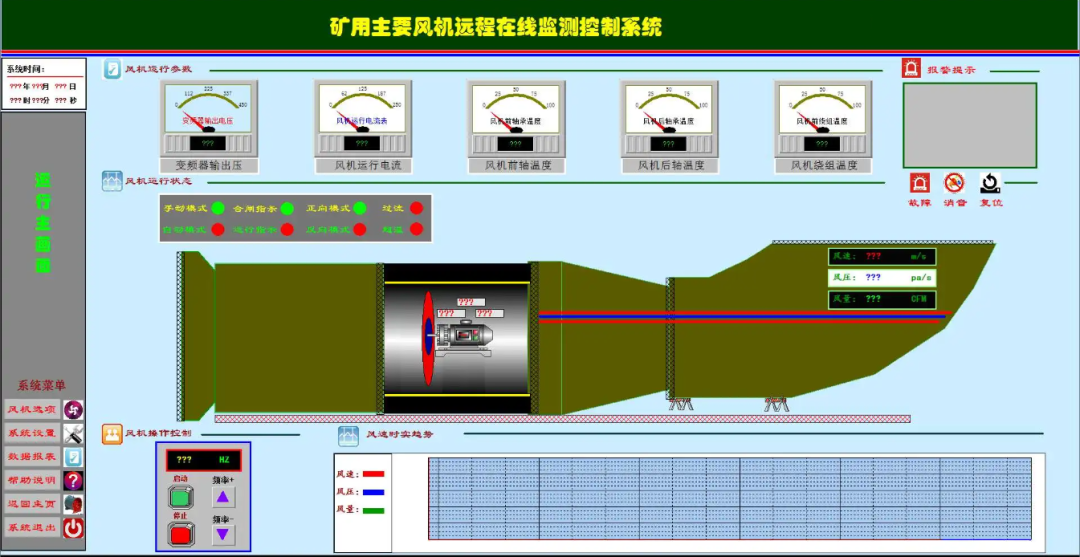Click the red 风速 legend color swatch
Screen dimensions: 1080x557
pyautogui.click(x=373, y=474)
